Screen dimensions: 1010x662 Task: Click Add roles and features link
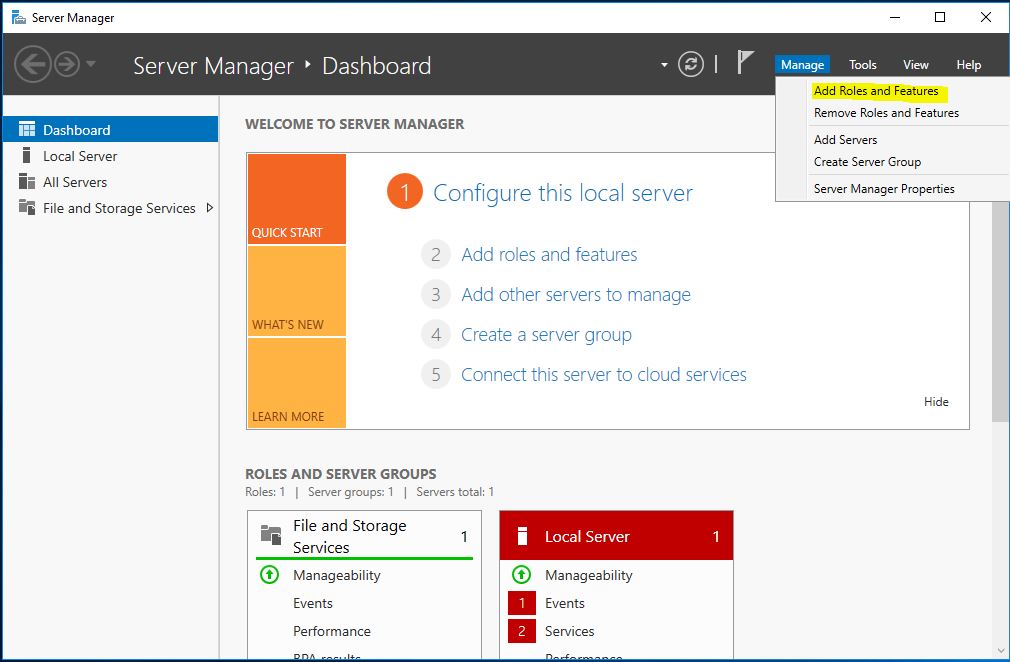pos(549,254)
